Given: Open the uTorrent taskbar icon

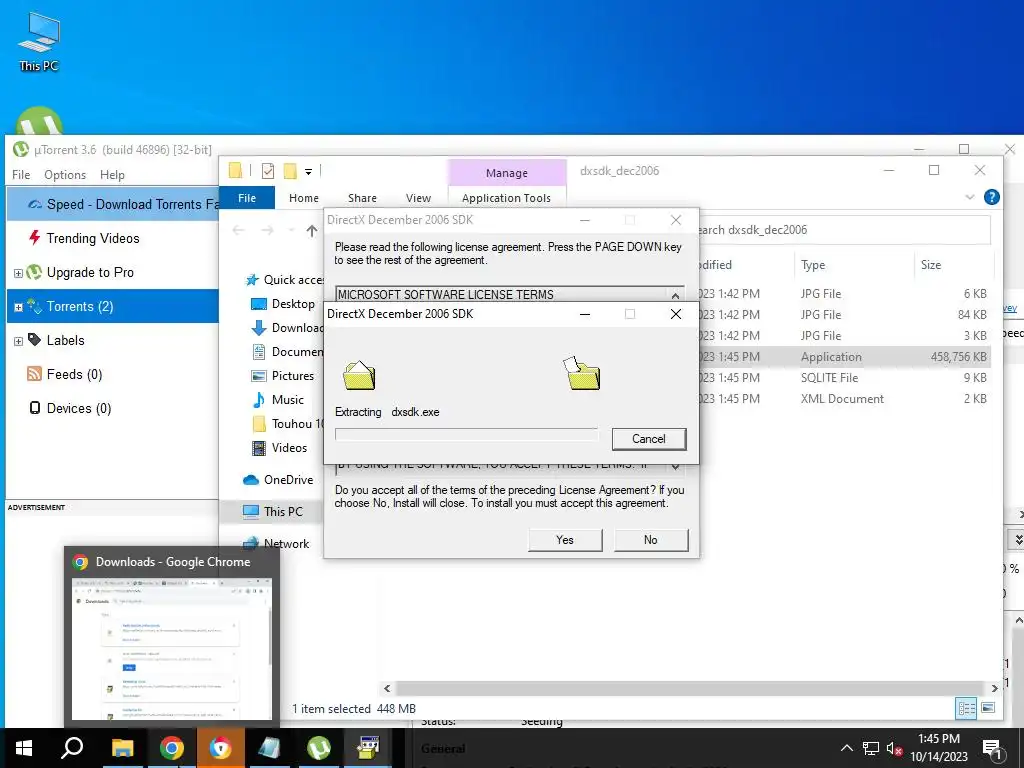Looking at the screenshot, I should click(319, 748).
